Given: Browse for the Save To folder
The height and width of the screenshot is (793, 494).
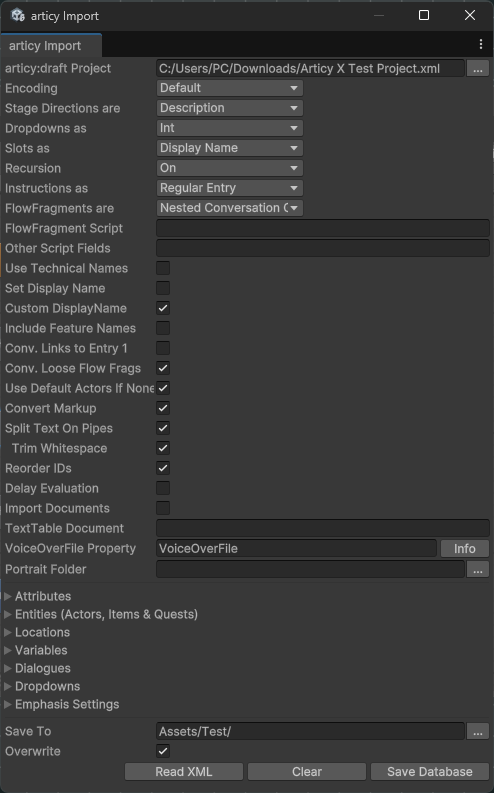Looking at the screenshot, I should [x=478, y=731].
